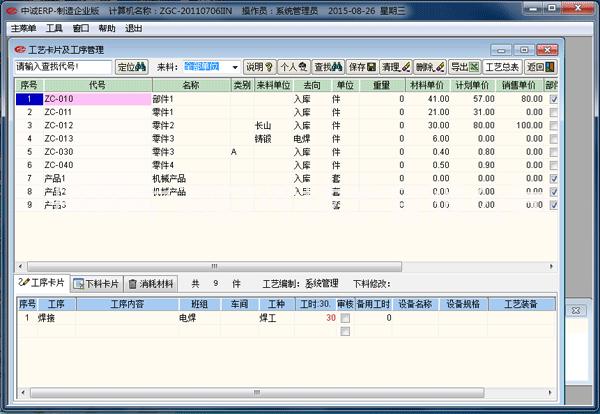Click the 工序内容 column header
The width and height of the screenshot is (600, 414).
(x=127, y=304)
